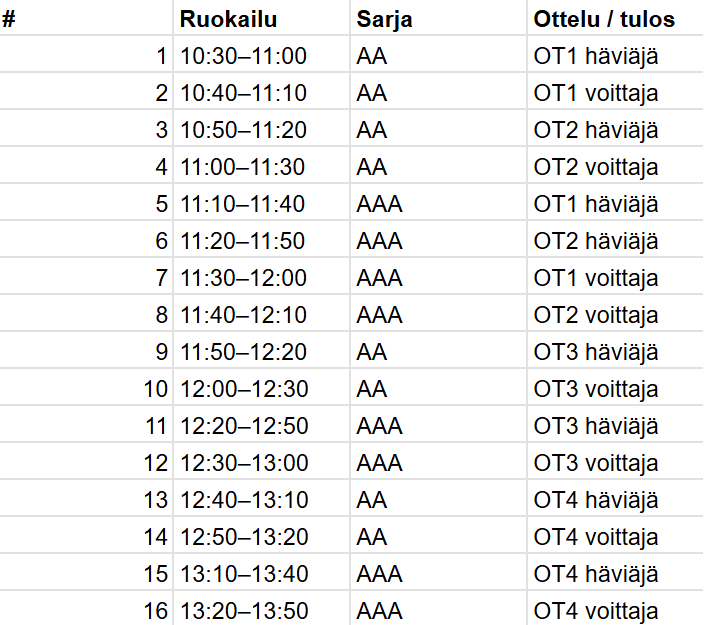Select the # header cell

(x=86, y=18)
